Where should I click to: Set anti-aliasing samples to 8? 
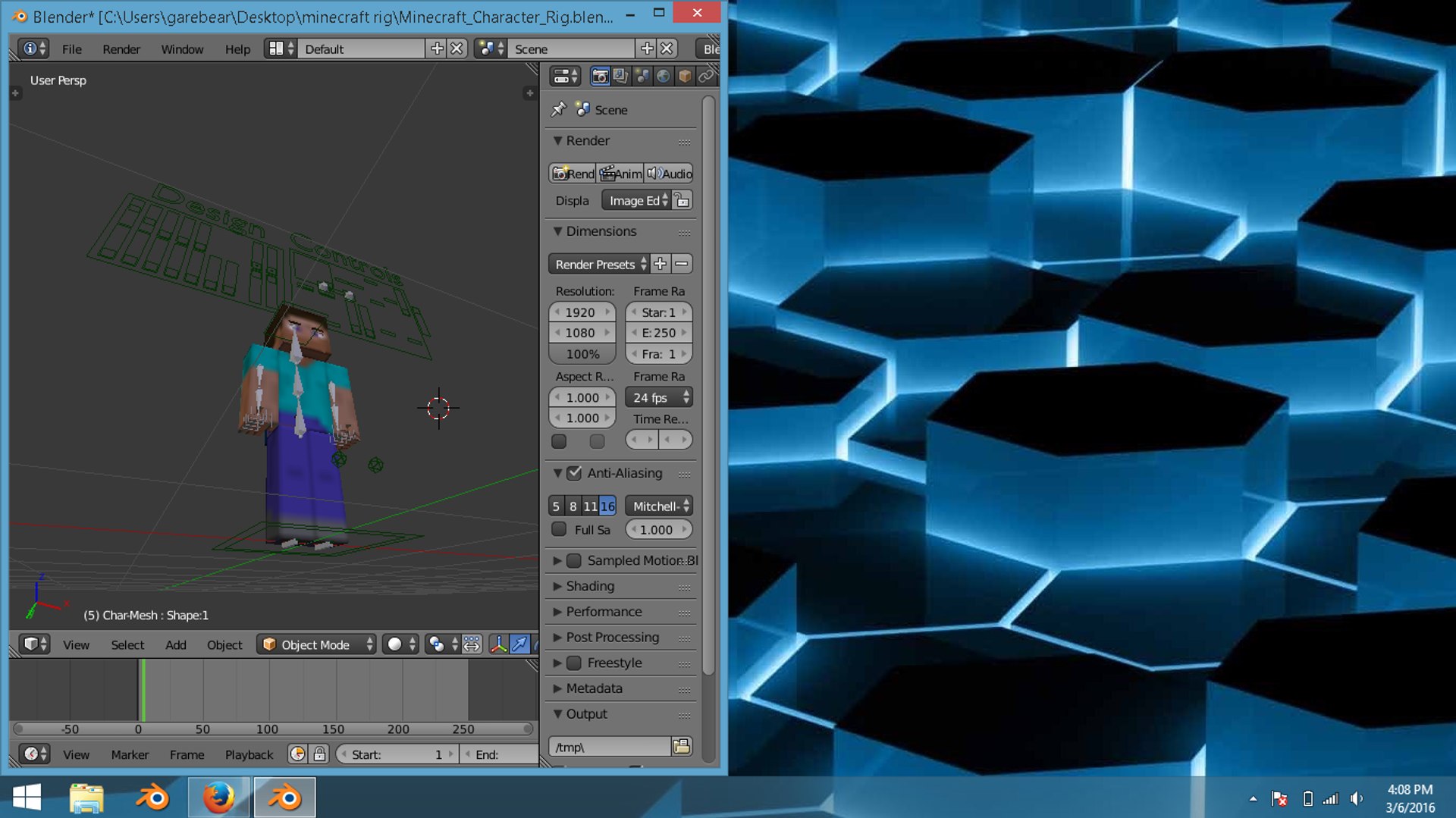573,506
